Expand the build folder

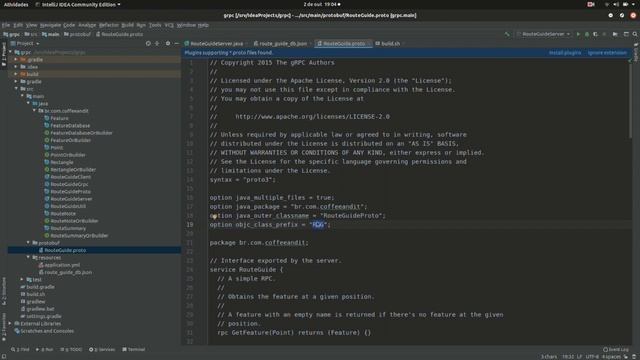[16, 74]
